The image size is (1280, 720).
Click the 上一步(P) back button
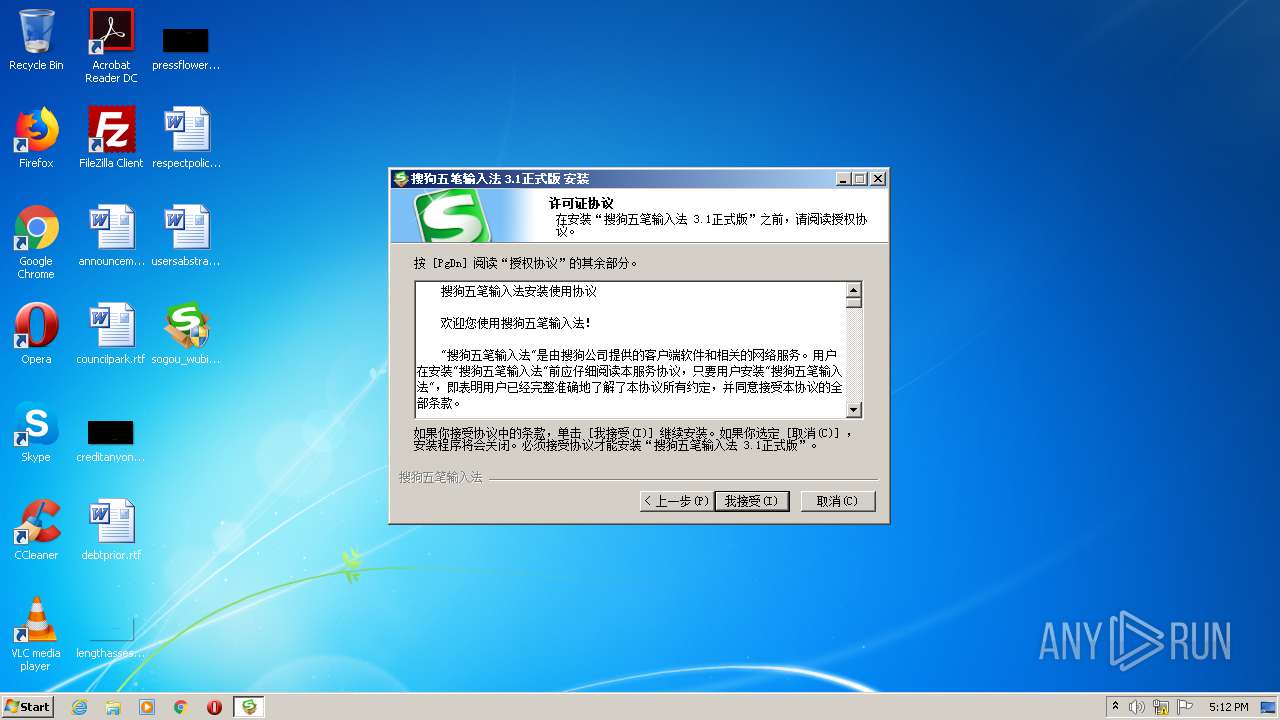676,501
